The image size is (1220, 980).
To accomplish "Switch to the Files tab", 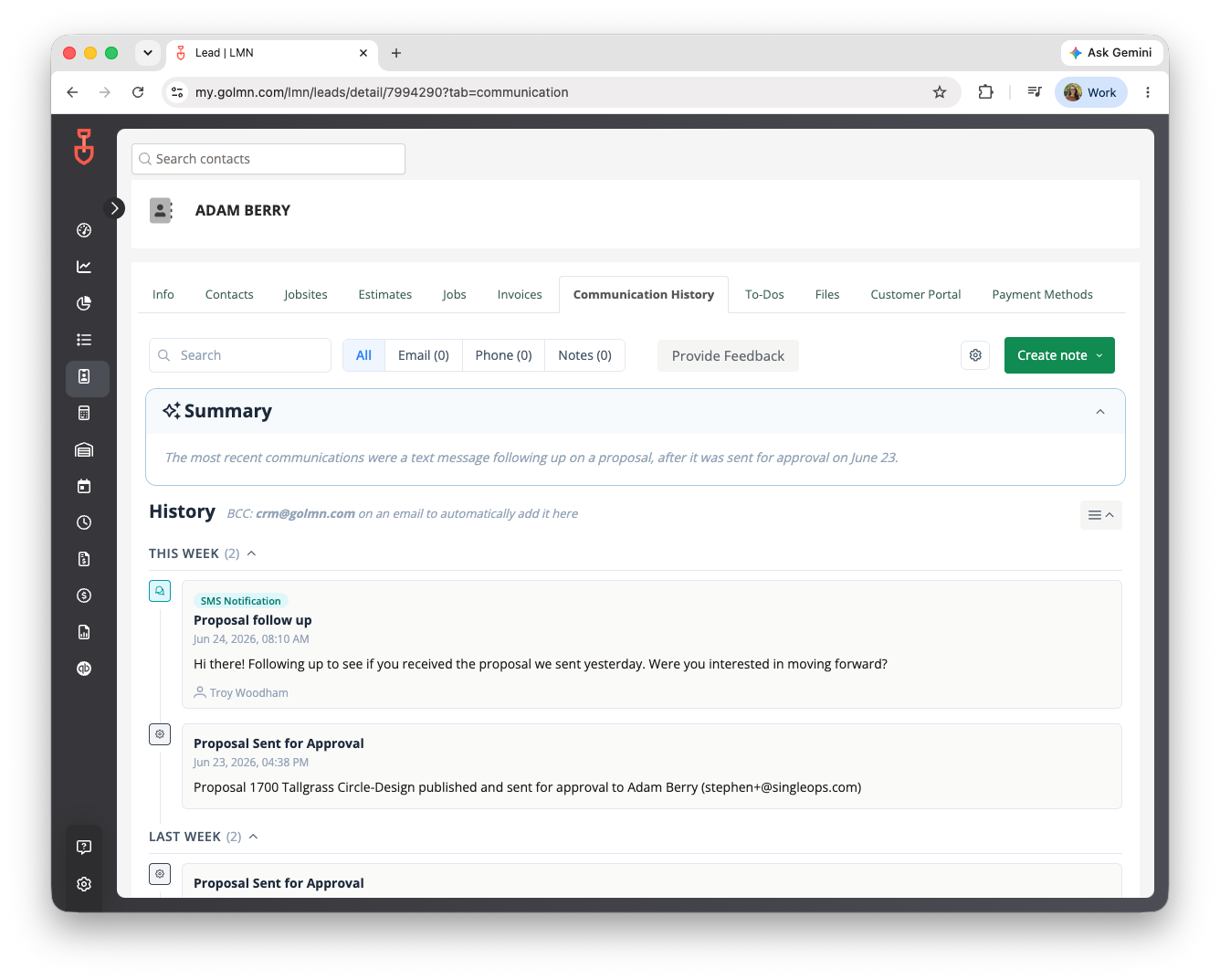I will coord(827,295).
